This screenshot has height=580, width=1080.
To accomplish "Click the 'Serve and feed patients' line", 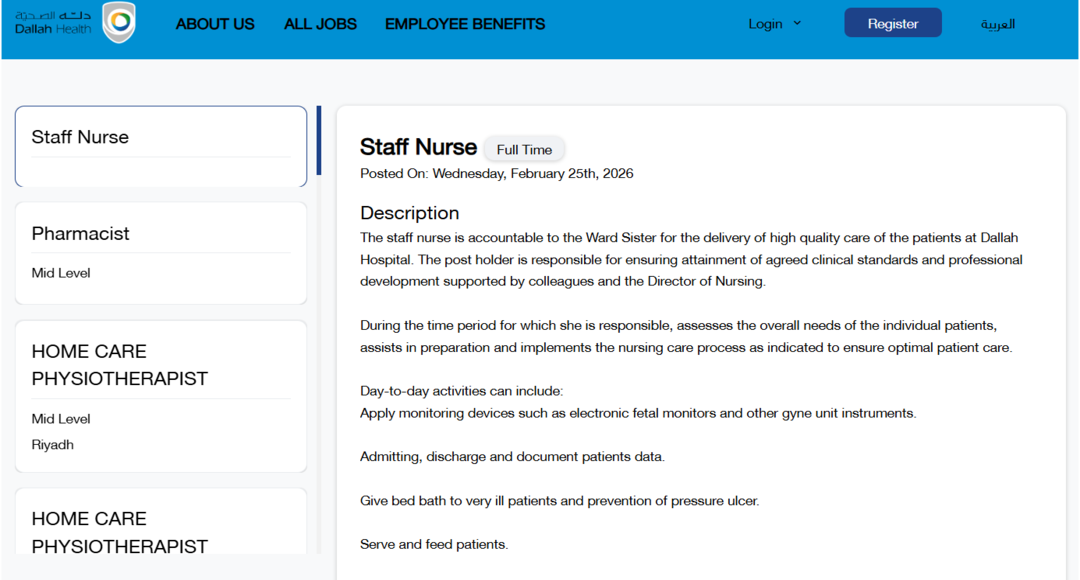I will point(434,545).
